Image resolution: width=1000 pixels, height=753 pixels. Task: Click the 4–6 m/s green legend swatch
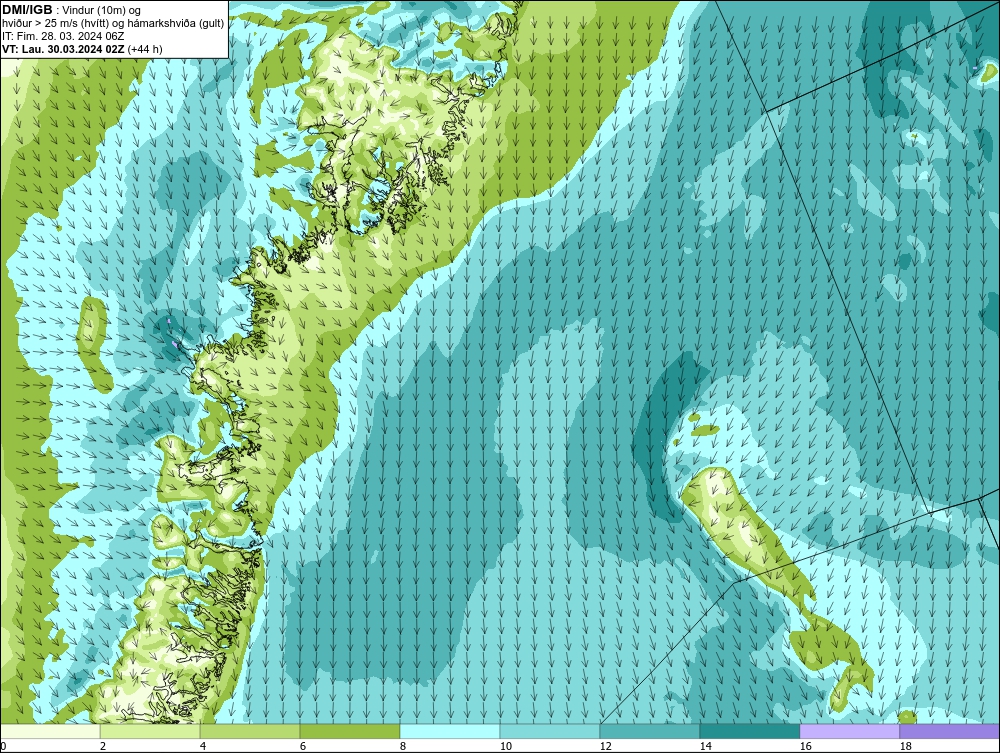[250, 731]
